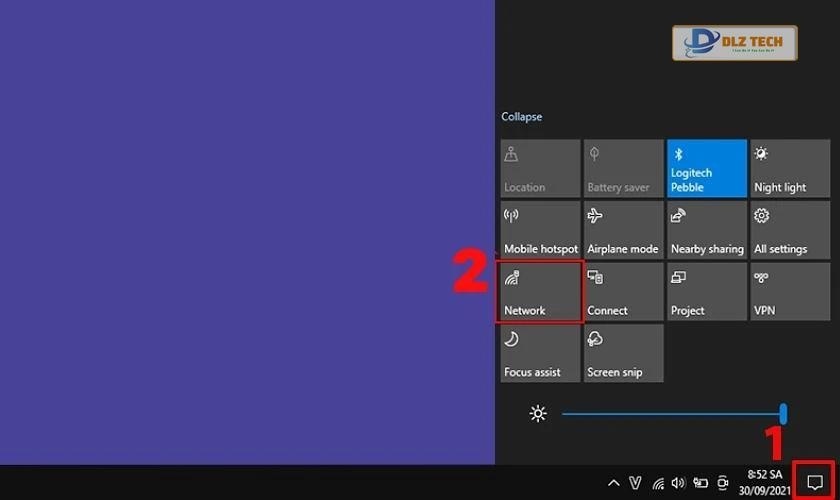
Task: Open All settings gear tile
Action: [x=790, y=230]
